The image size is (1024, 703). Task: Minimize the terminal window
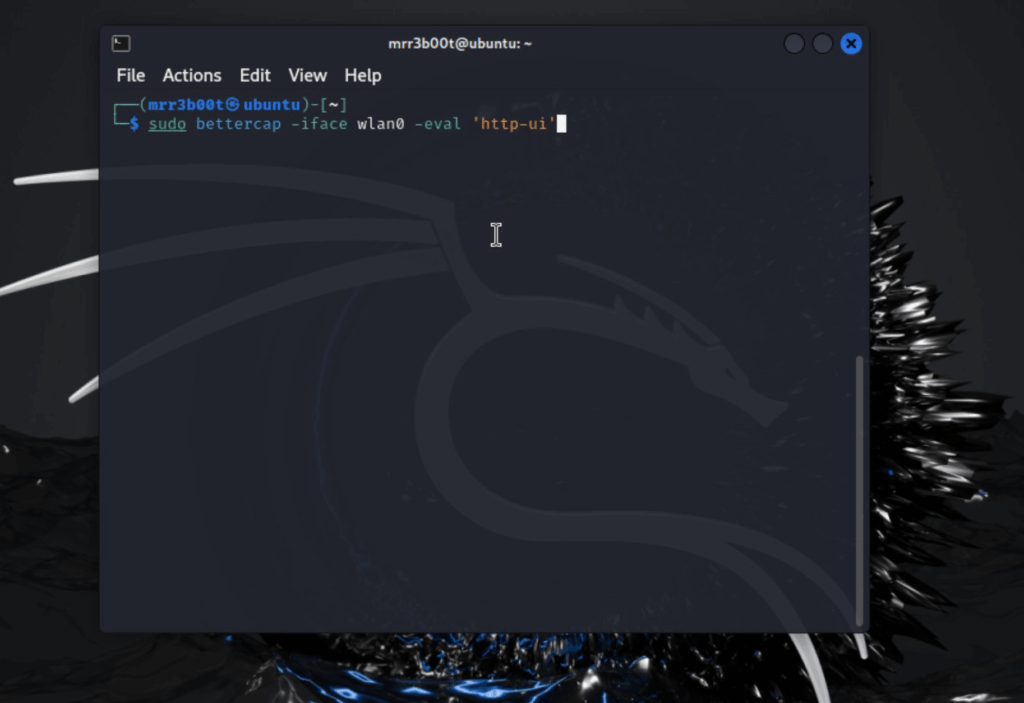[794, 44]
